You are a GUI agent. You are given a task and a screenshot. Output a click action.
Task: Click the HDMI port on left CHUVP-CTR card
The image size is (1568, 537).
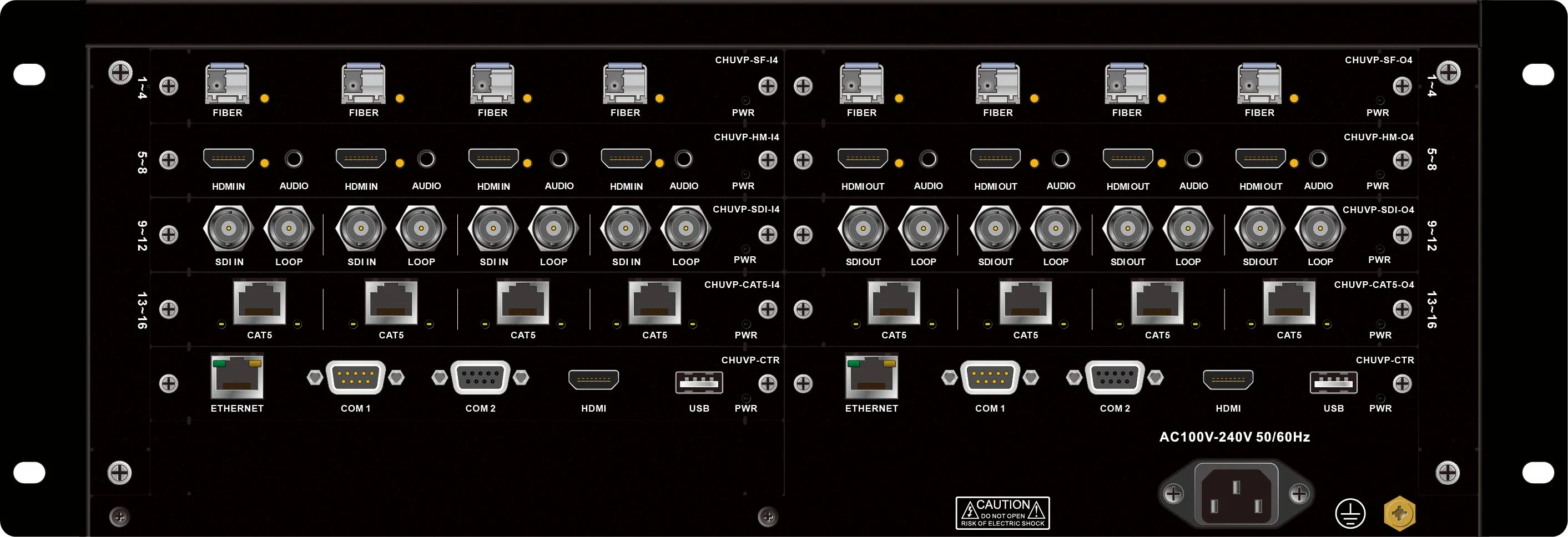(593, 379)
